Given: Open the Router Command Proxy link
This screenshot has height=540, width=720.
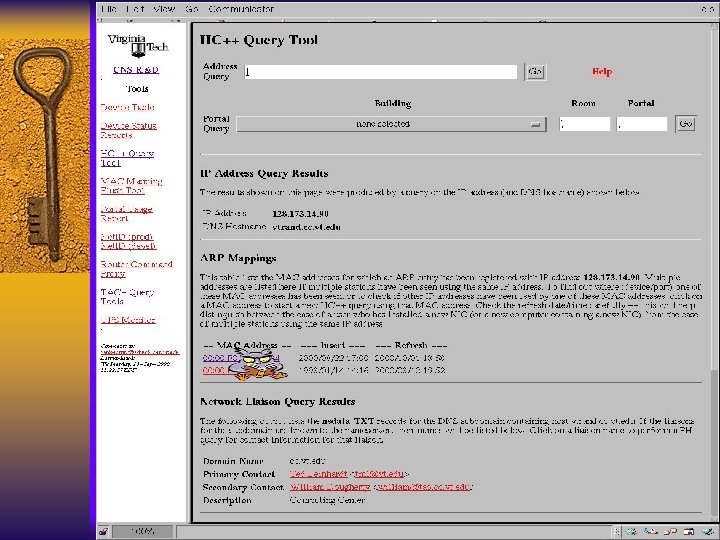Looking at the screenshot, I should [136, 269].
